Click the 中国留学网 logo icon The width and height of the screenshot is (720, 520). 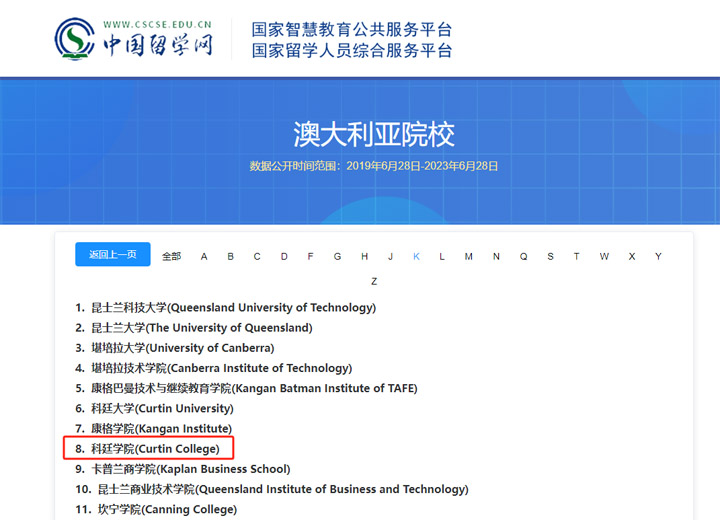click(x=74, y=39)
